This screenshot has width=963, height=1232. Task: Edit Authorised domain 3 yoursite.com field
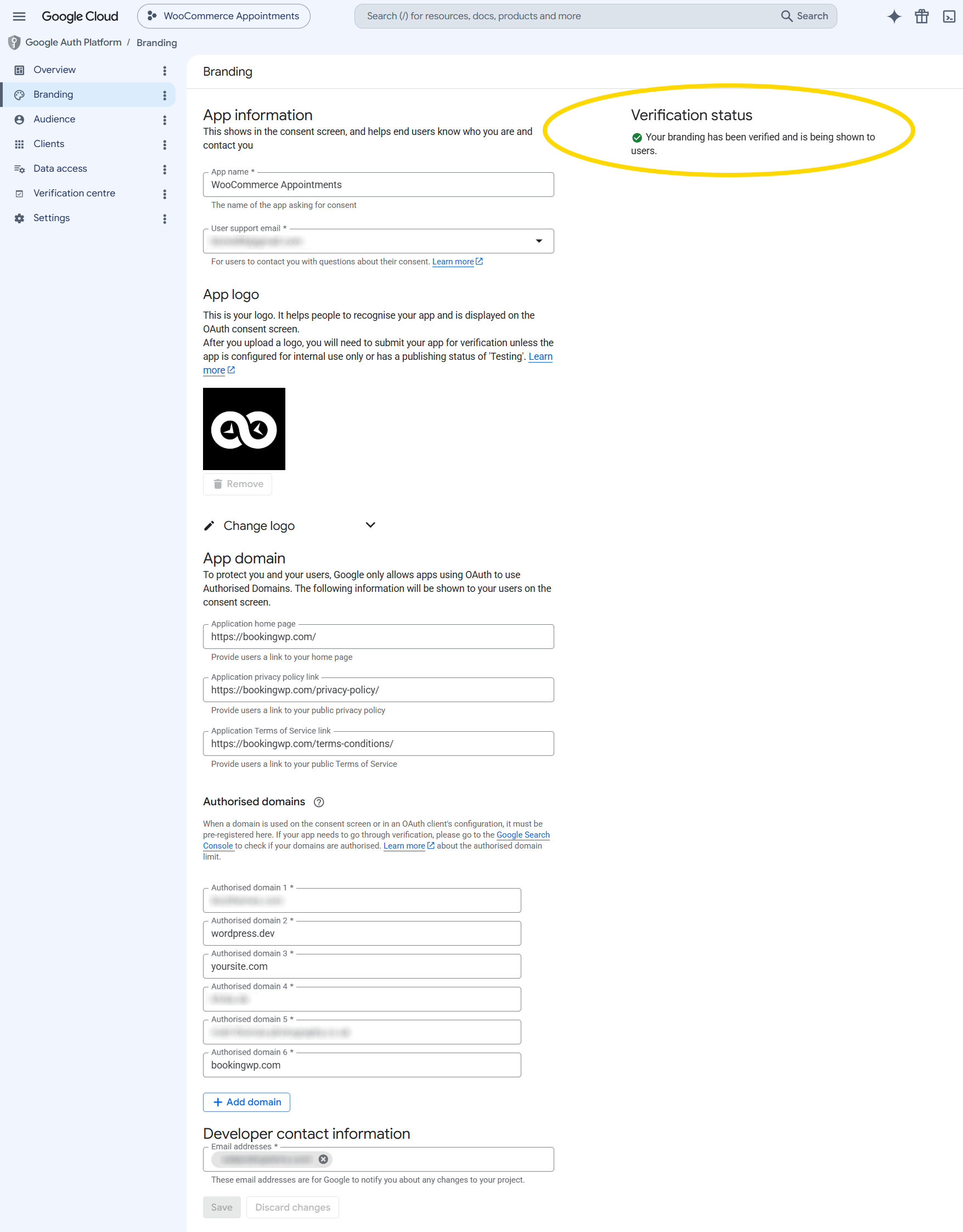(x=362, y=967)
